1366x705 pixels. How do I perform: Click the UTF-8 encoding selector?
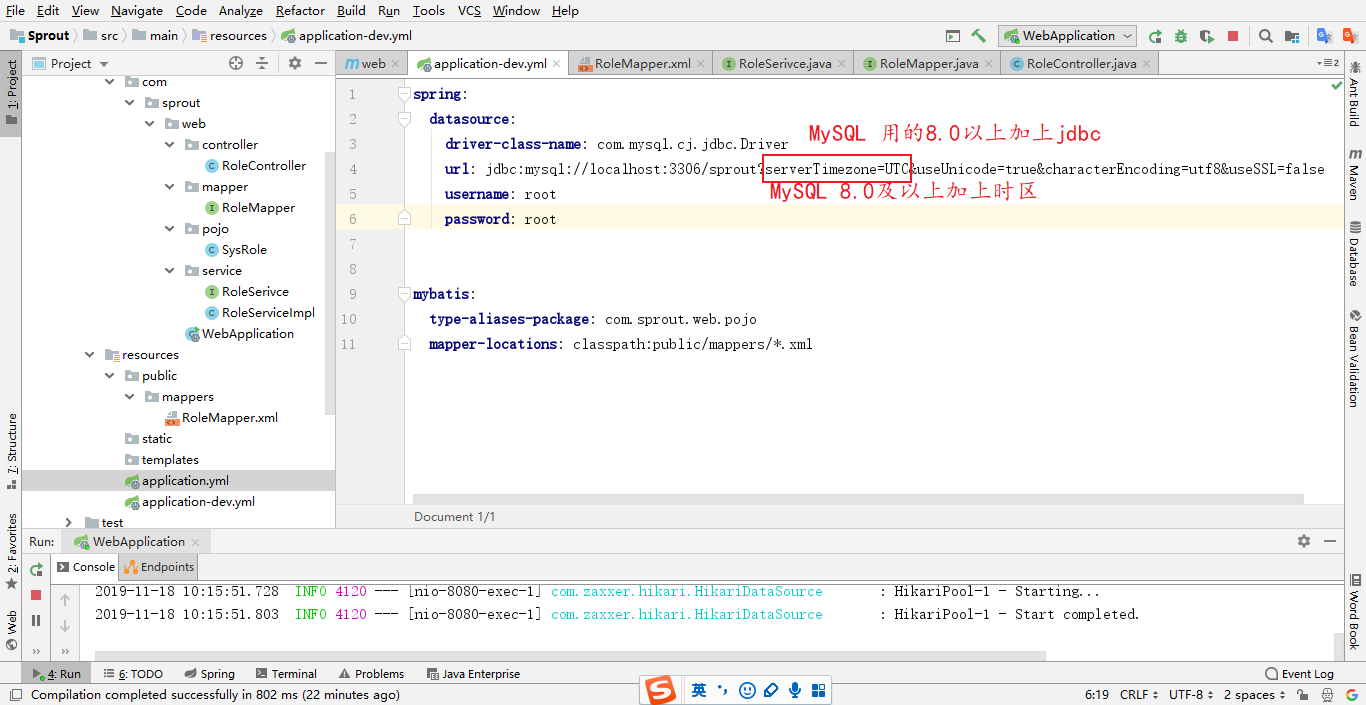1192,694
